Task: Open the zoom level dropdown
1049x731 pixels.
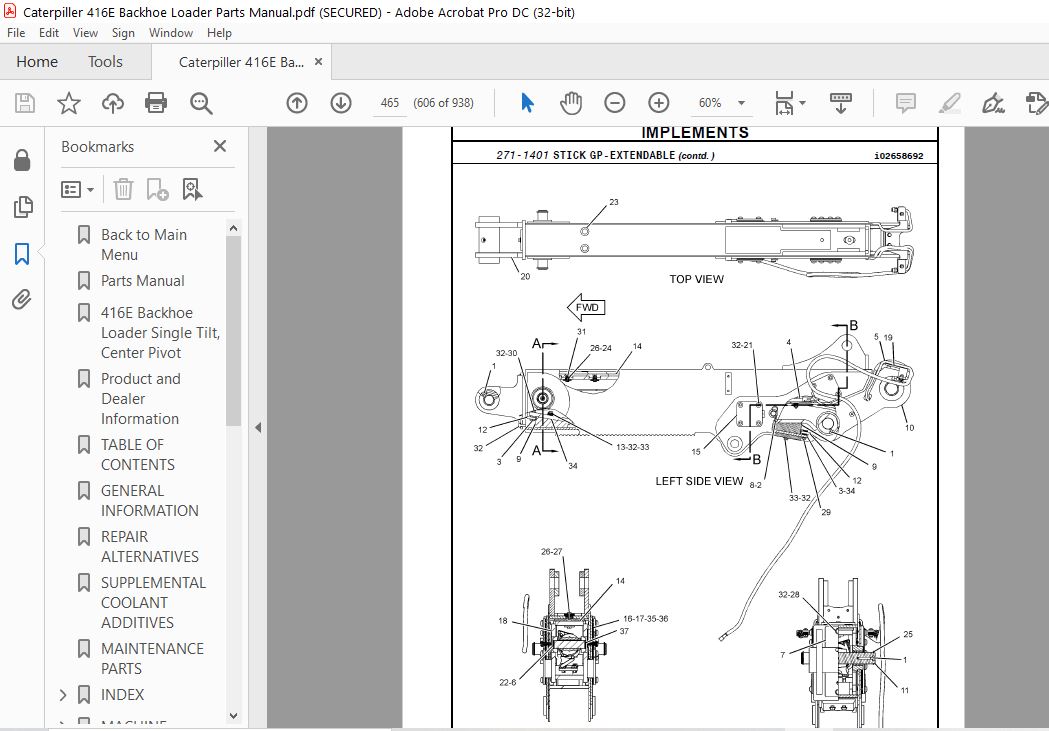Action: pyautogui.click(x=741, y=103)
